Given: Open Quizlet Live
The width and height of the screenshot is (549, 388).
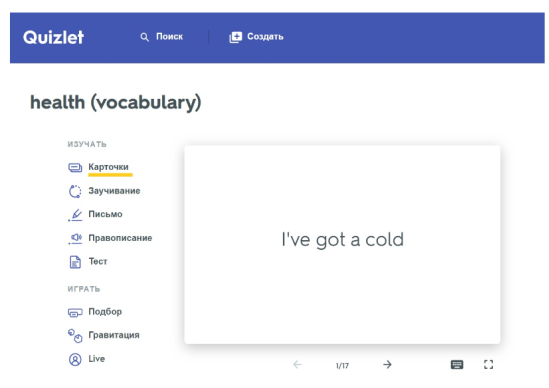Looking at the screenshot, I should point(97,359).
